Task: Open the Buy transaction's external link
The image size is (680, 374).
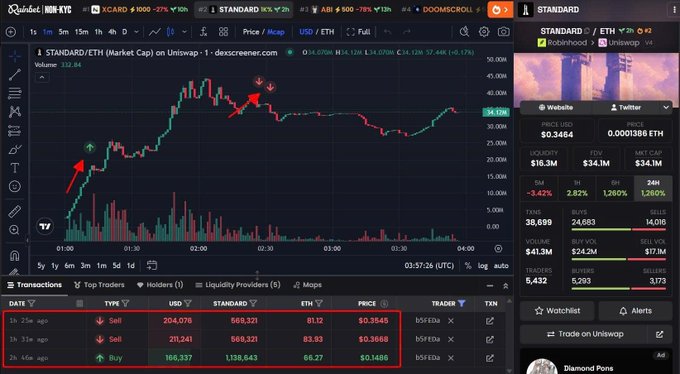Action: pos(490,358)
